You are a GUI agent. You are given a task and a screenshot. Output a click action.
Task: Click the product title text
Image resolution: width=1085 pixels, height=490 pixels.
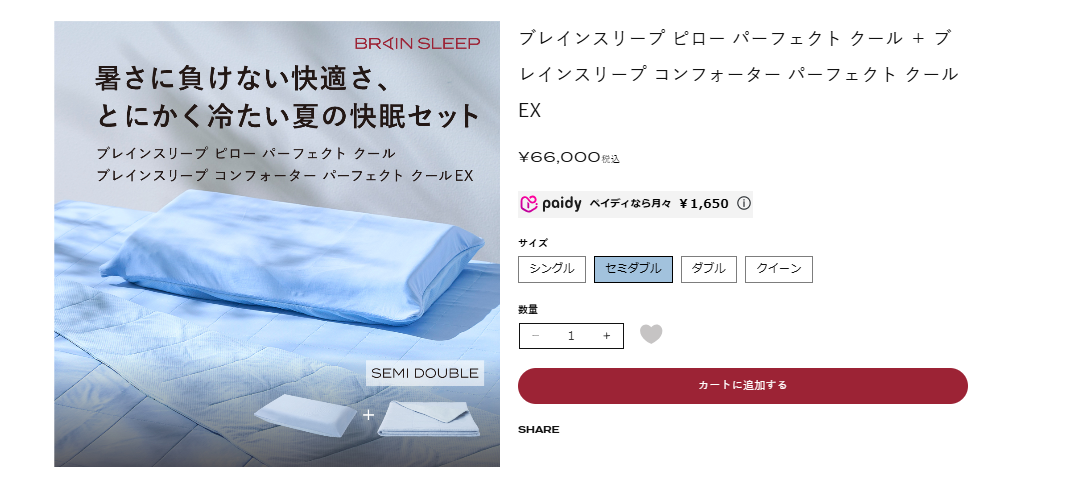(x=738, y=74)
